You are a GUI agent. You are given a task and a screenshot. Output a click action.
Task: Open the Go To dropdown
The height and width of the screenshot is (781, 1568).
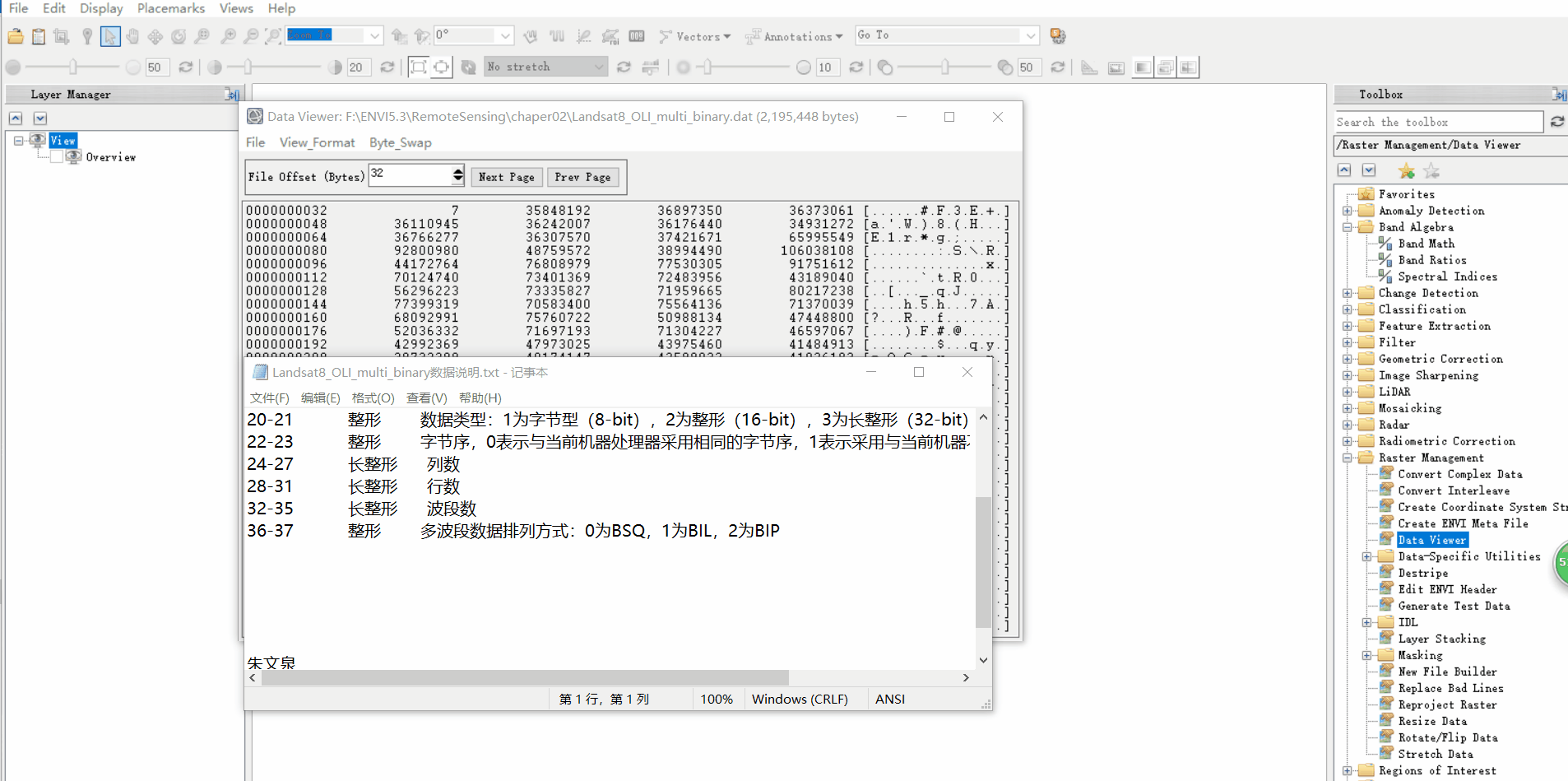(1030, 35)
